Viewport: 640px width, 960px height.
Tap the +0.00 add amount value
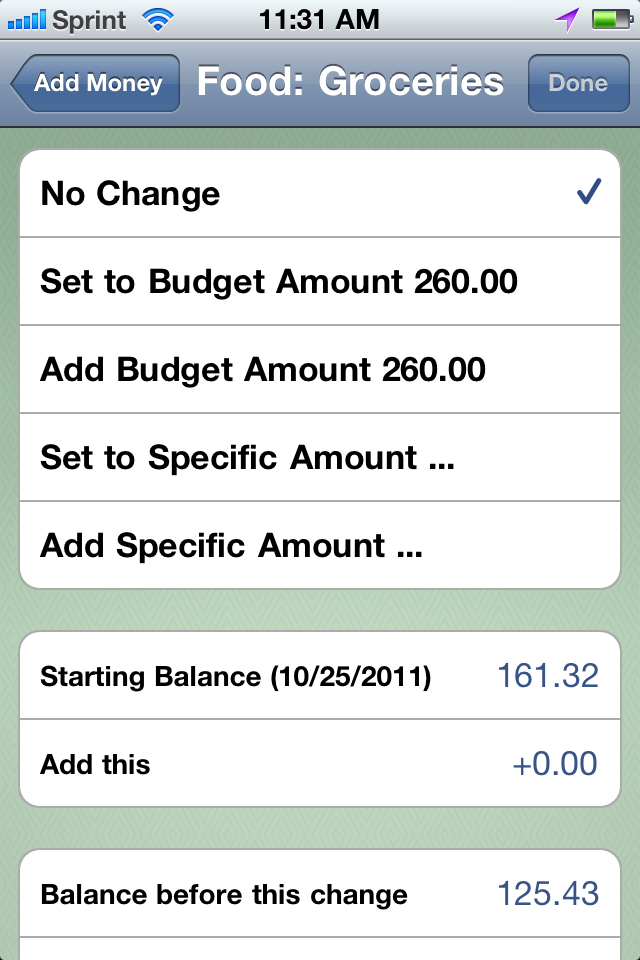click(x=555, y=763)
